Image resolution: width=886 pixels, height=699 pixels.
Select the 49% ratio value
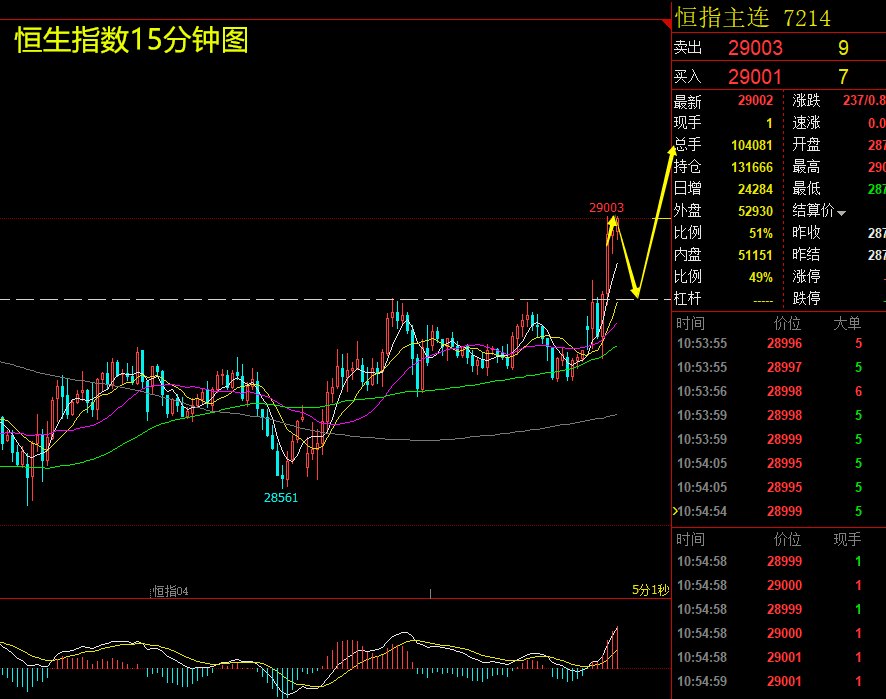(761, 277)
